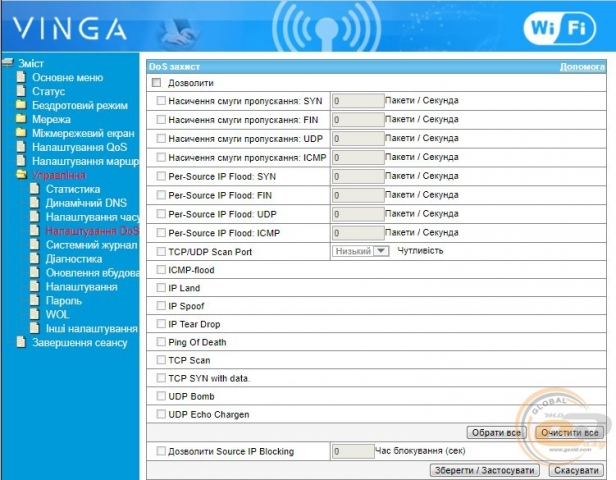
Task: Check Per-Source IP Flood: ICMP
Action: (x=161, y=233)
